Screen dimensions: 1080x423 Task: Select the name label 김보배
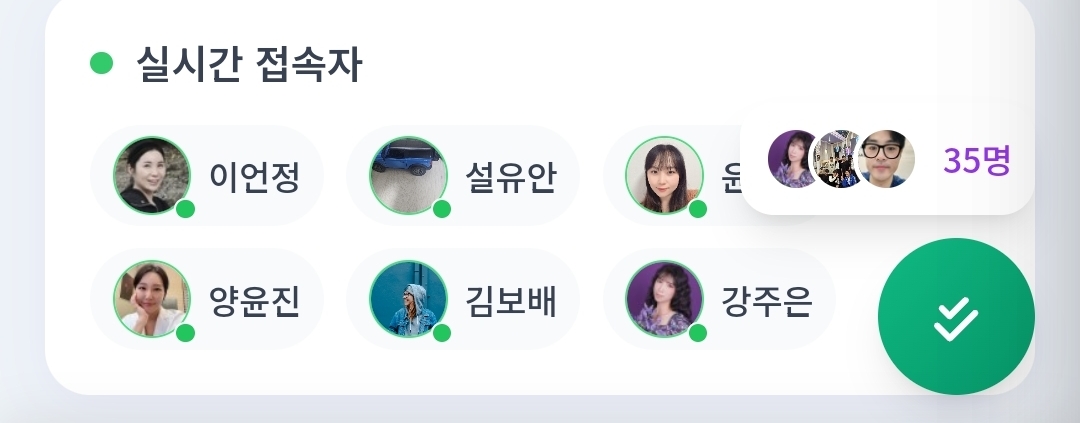[510, 300]
